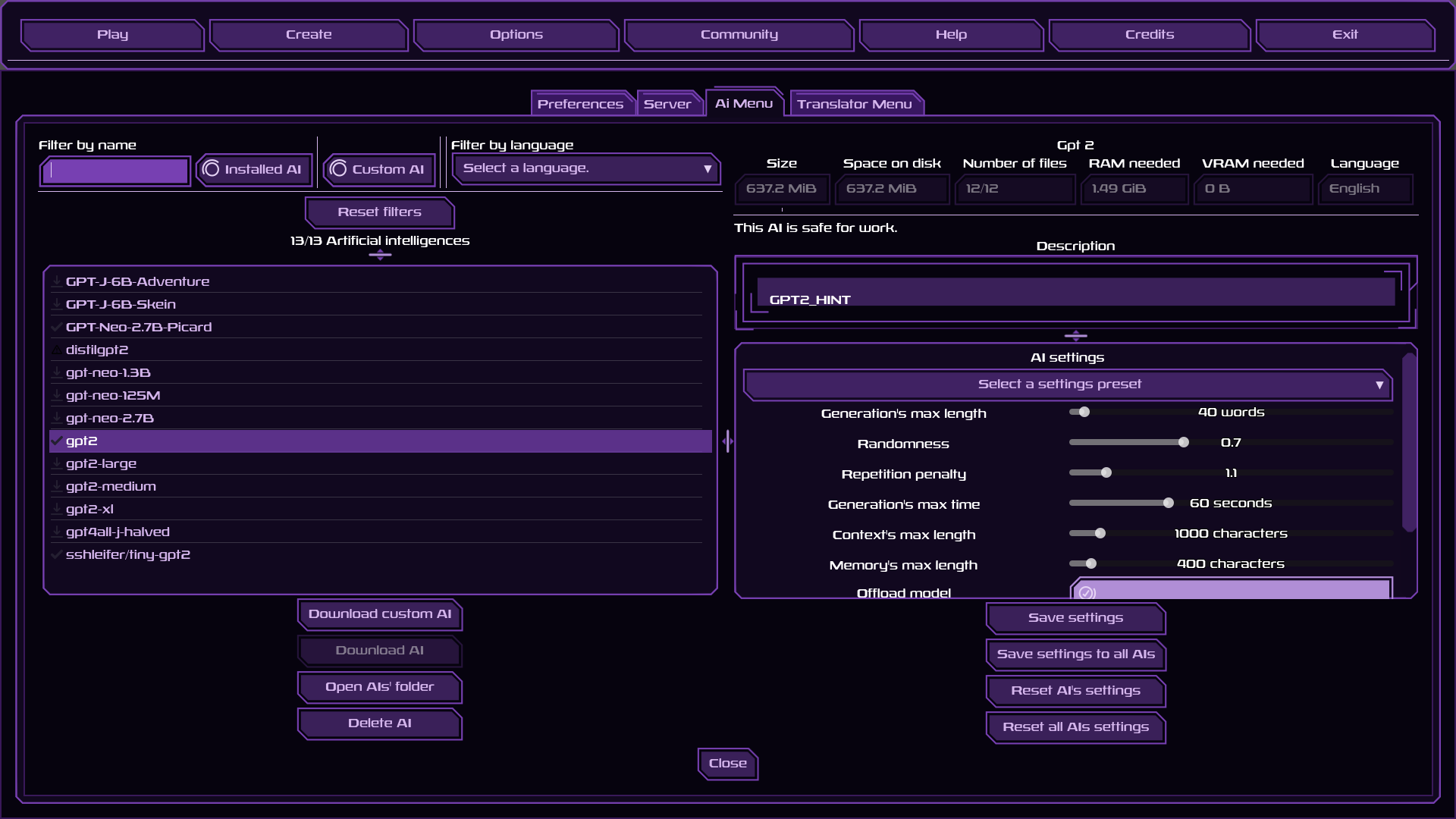This screenshot has height=819, width=1456.
Task: Toggle the Custom AI filter
Action: pos(380,169)
